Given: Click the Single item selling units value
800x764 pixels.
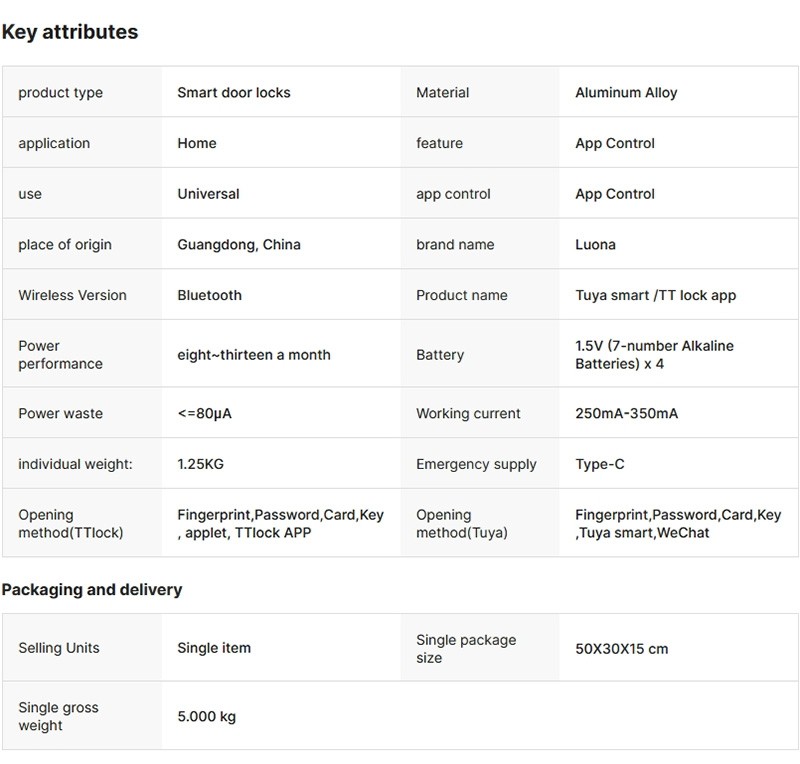Looking at the screenshot, I should [214, 648].
